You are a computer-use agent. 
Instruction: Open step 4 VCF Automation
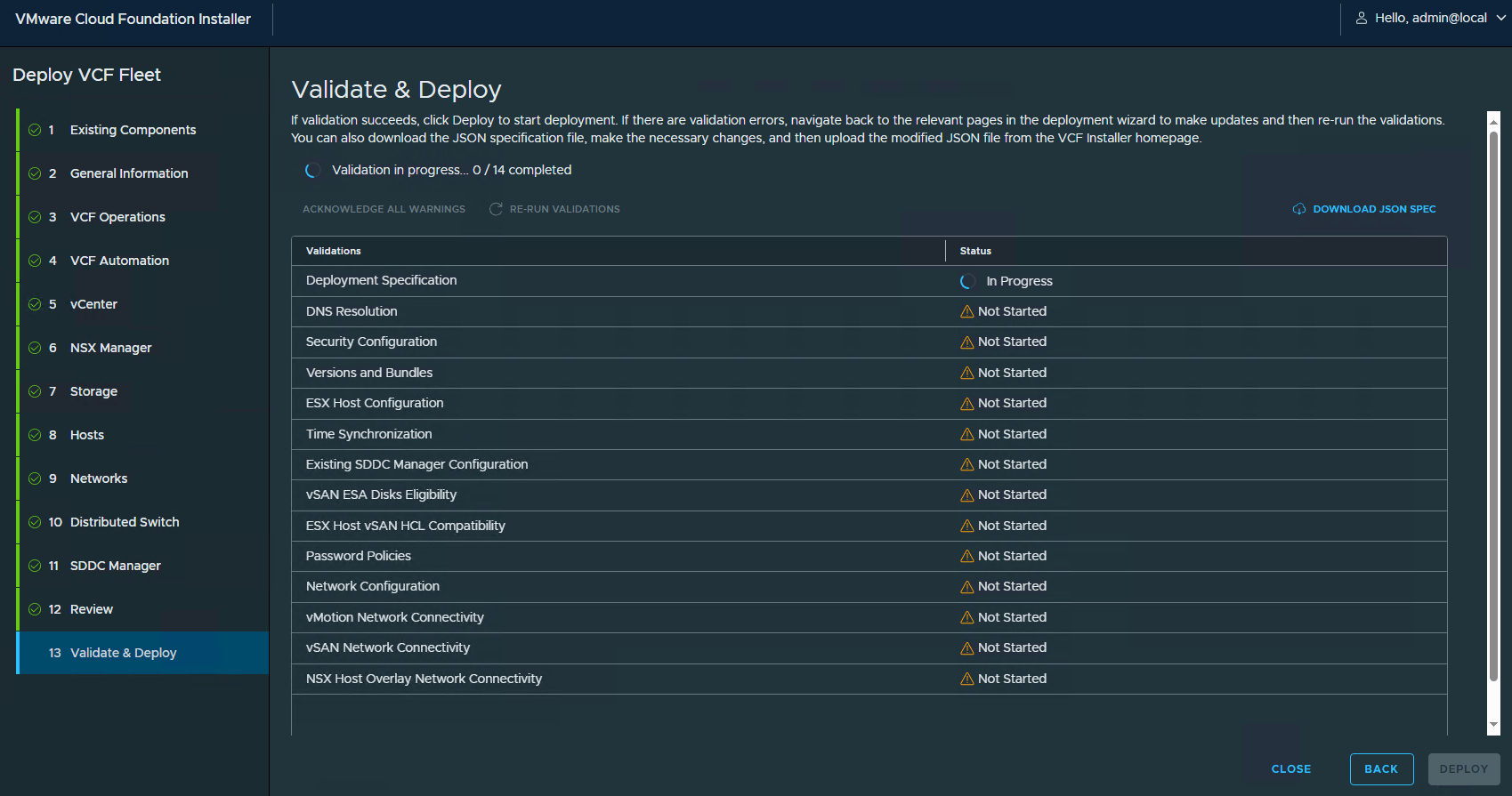click(x=142, y=261)
